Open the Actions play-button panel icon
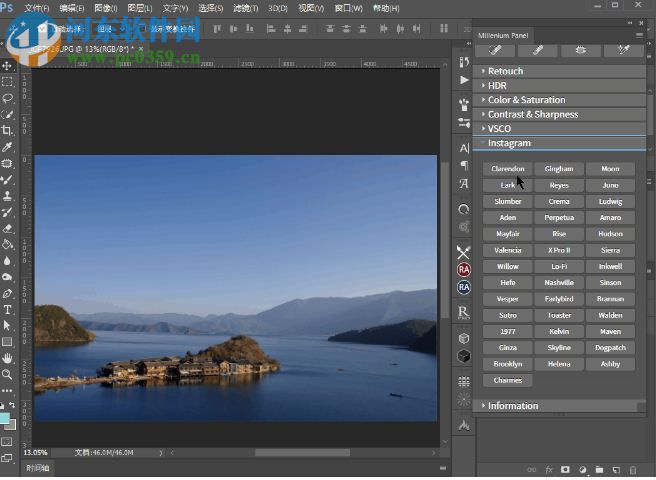 pos(464,80)
